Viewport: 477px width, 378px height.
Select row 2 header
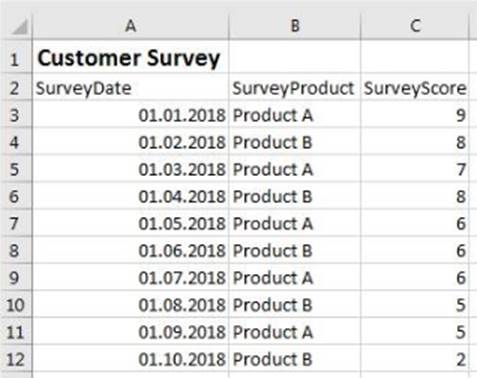[16, 87]
